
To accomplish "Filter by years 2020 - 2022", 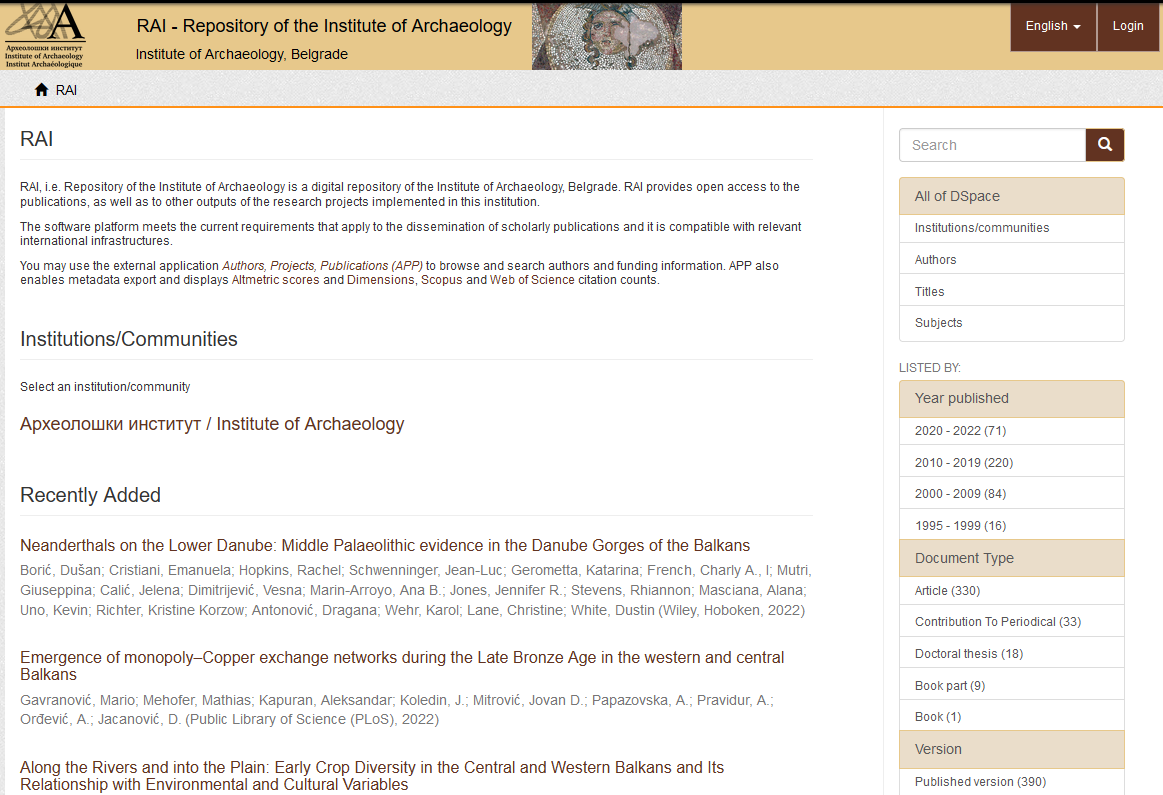I will (x=960, y=431).
